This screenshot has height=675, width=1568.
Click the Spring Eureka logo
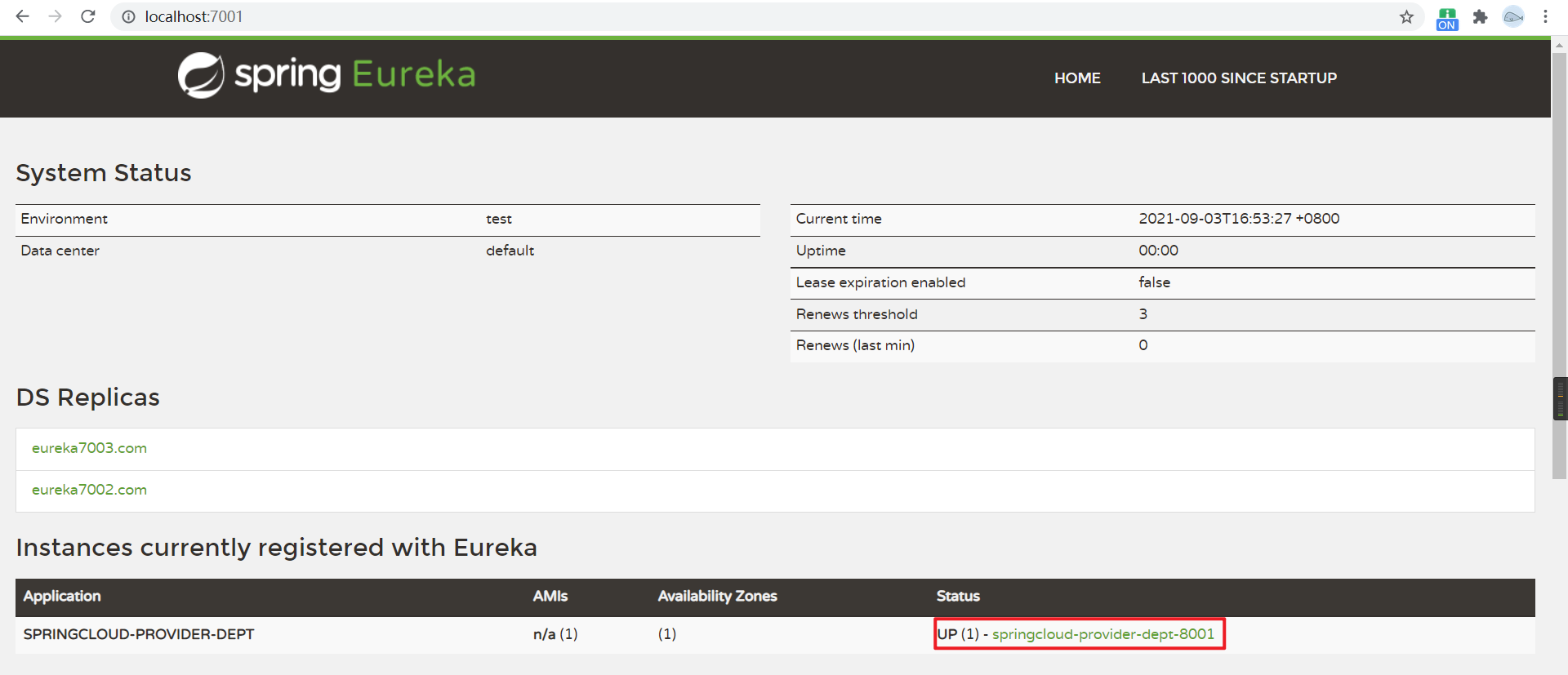[327, 75]
